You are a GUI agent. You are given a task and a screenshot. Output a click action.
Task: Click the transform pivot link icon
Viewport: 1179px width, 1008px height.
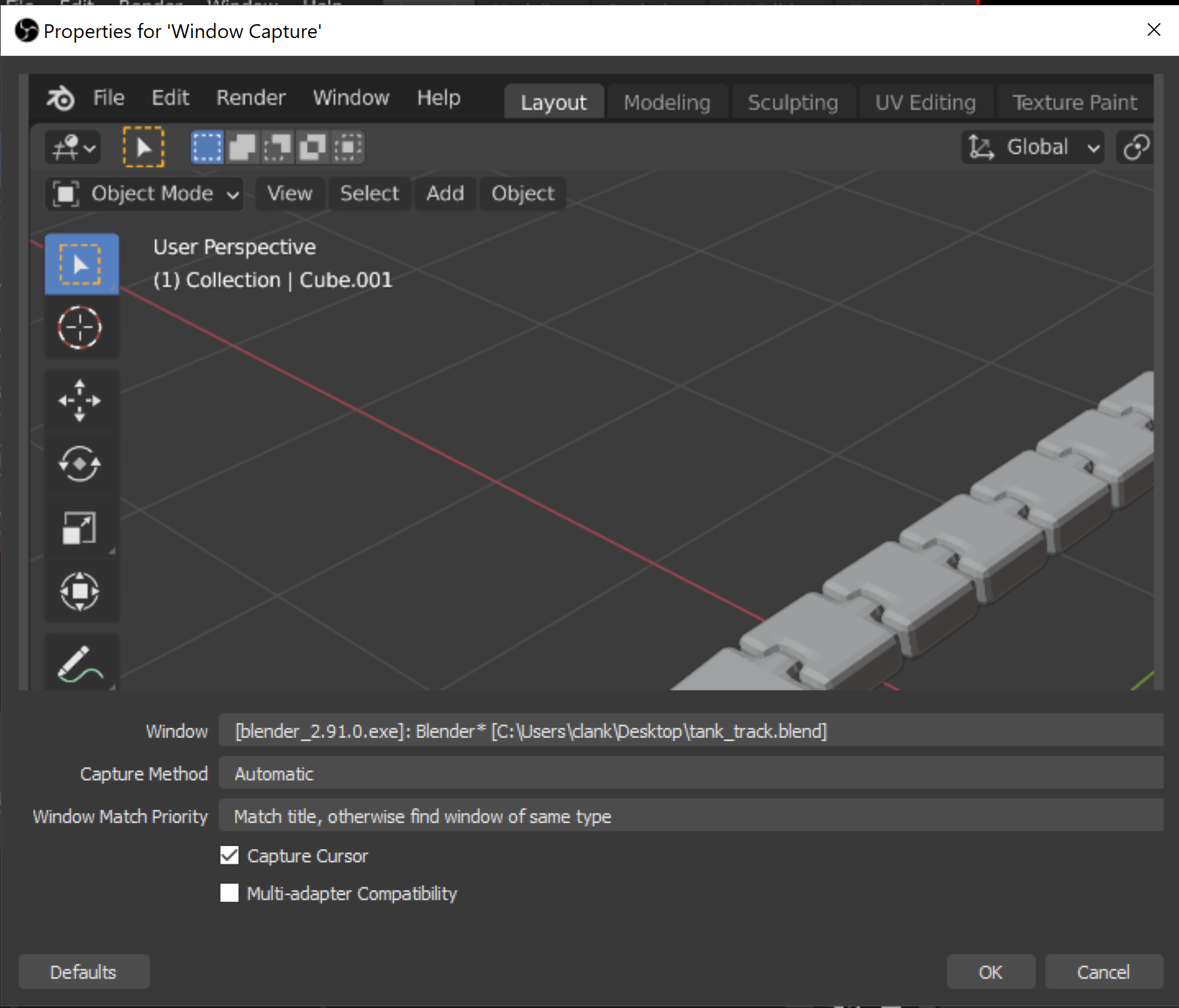coord(1136,147)
